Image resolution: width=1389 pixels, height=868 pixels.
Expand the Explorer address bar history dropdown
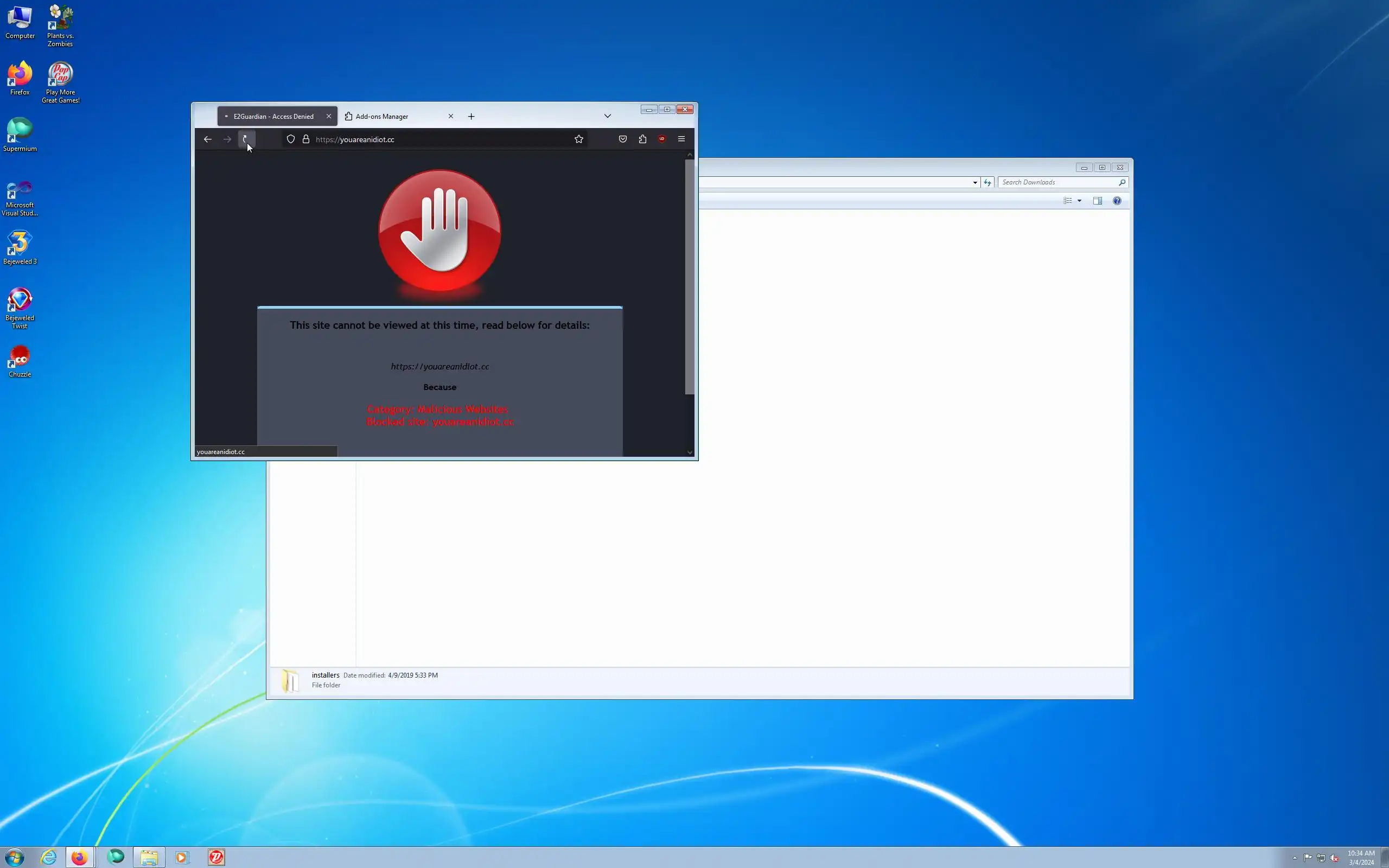coord(974,183)
